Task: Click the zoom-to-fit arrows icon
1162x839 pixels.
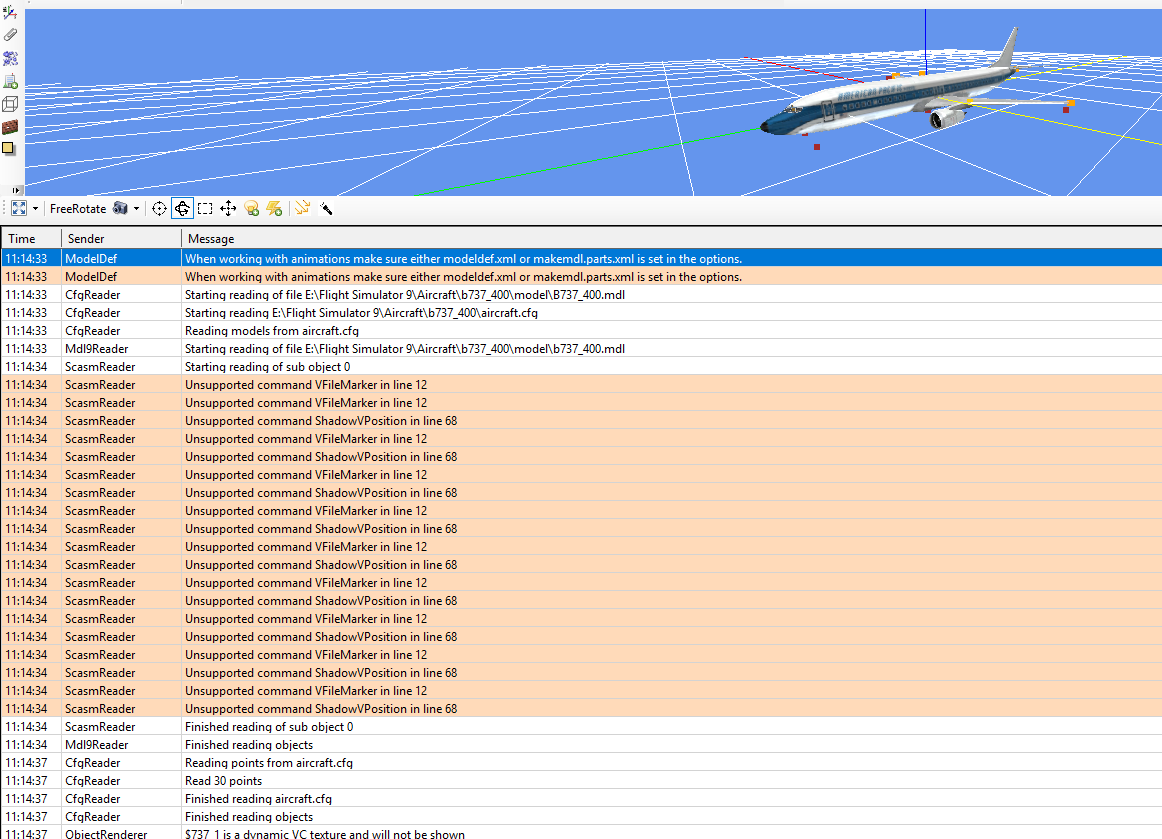Action: coord(19,209)
